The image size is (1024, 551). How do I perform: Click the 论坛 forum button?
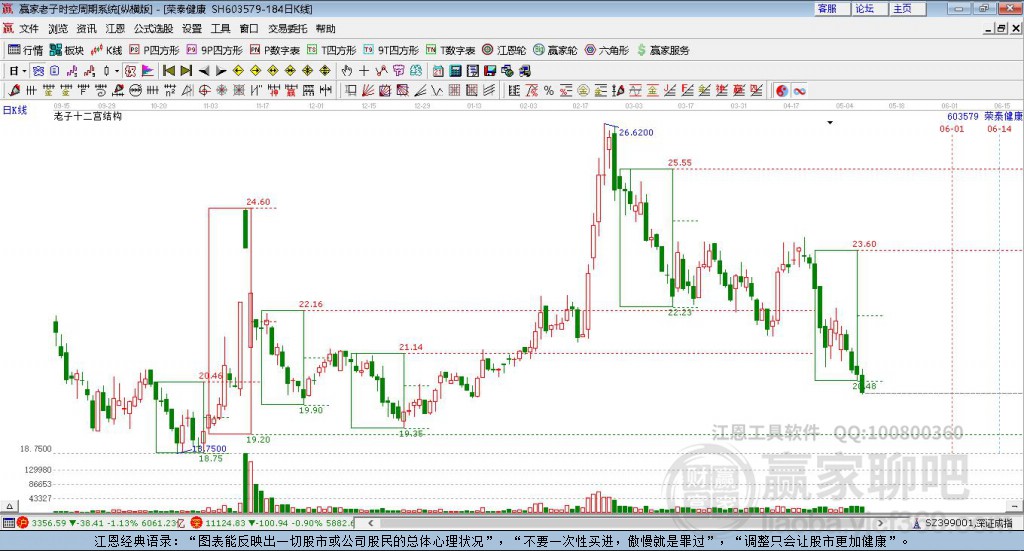[x=870, y=8]
